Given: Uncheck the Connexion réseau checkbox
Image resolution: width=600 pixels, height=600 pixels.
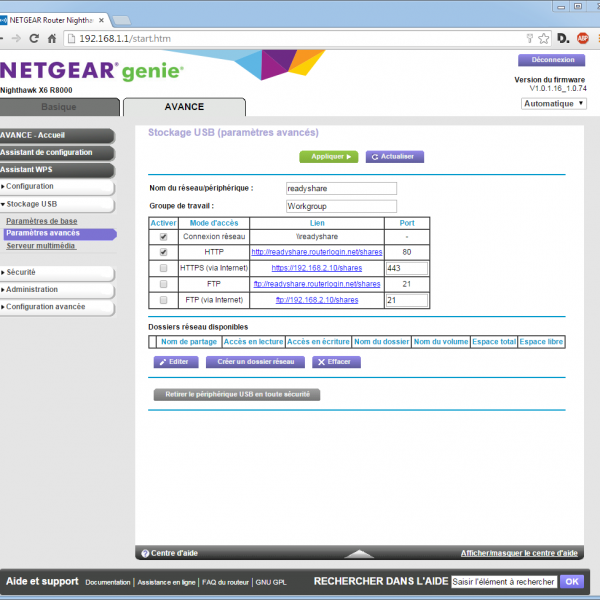Looking at the screenshot, I should click(163, 237).
